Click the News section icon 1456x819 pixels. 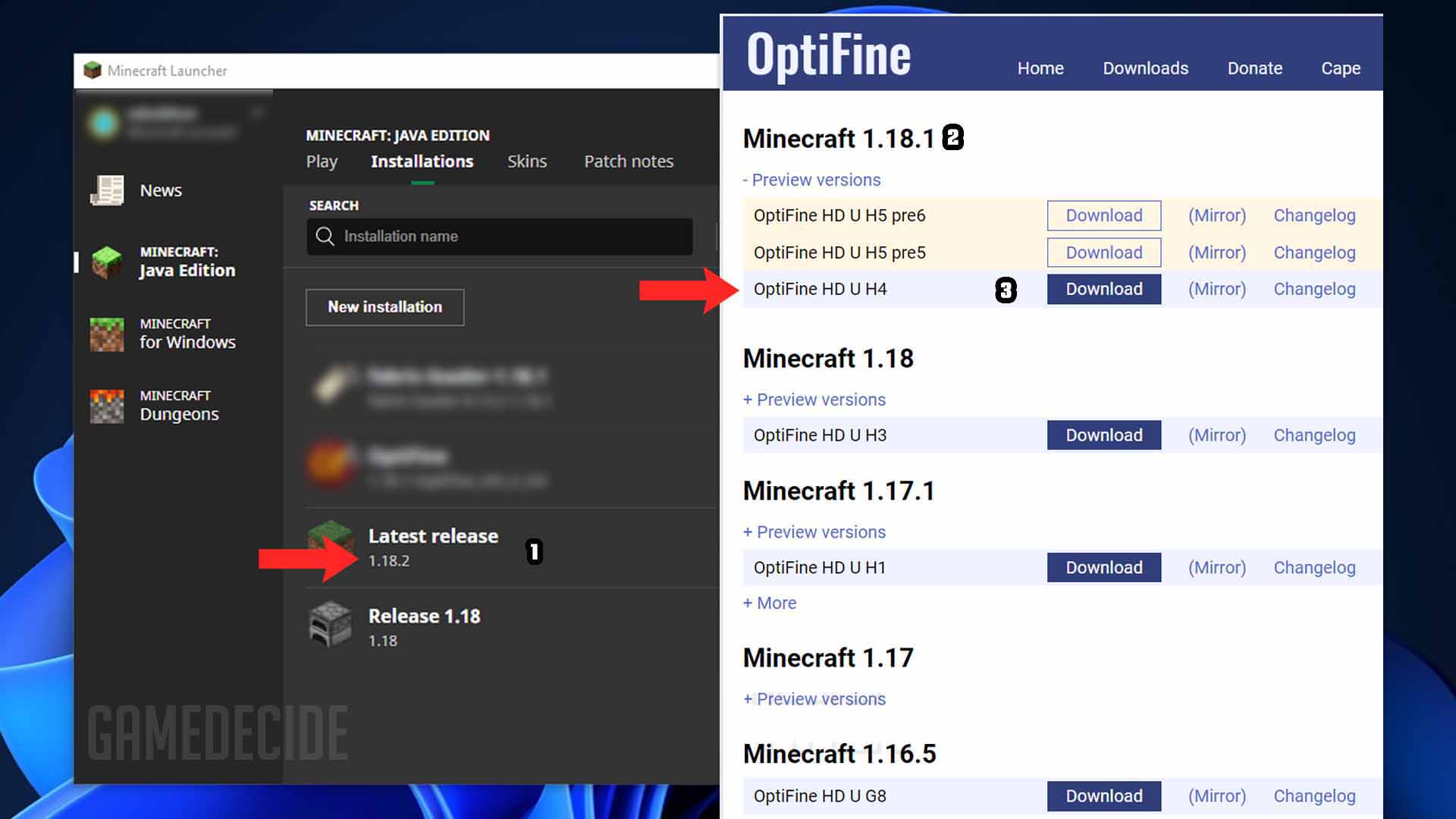point(106,190)
